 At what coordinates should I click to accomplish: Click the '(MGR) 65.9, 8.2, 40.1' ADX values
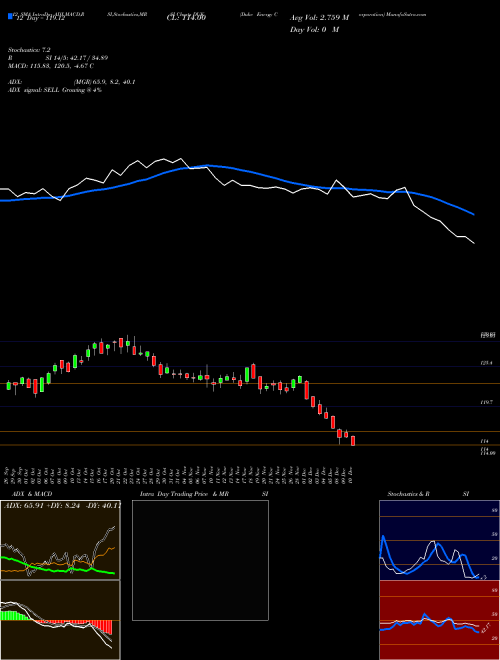(x=104, y=82)
